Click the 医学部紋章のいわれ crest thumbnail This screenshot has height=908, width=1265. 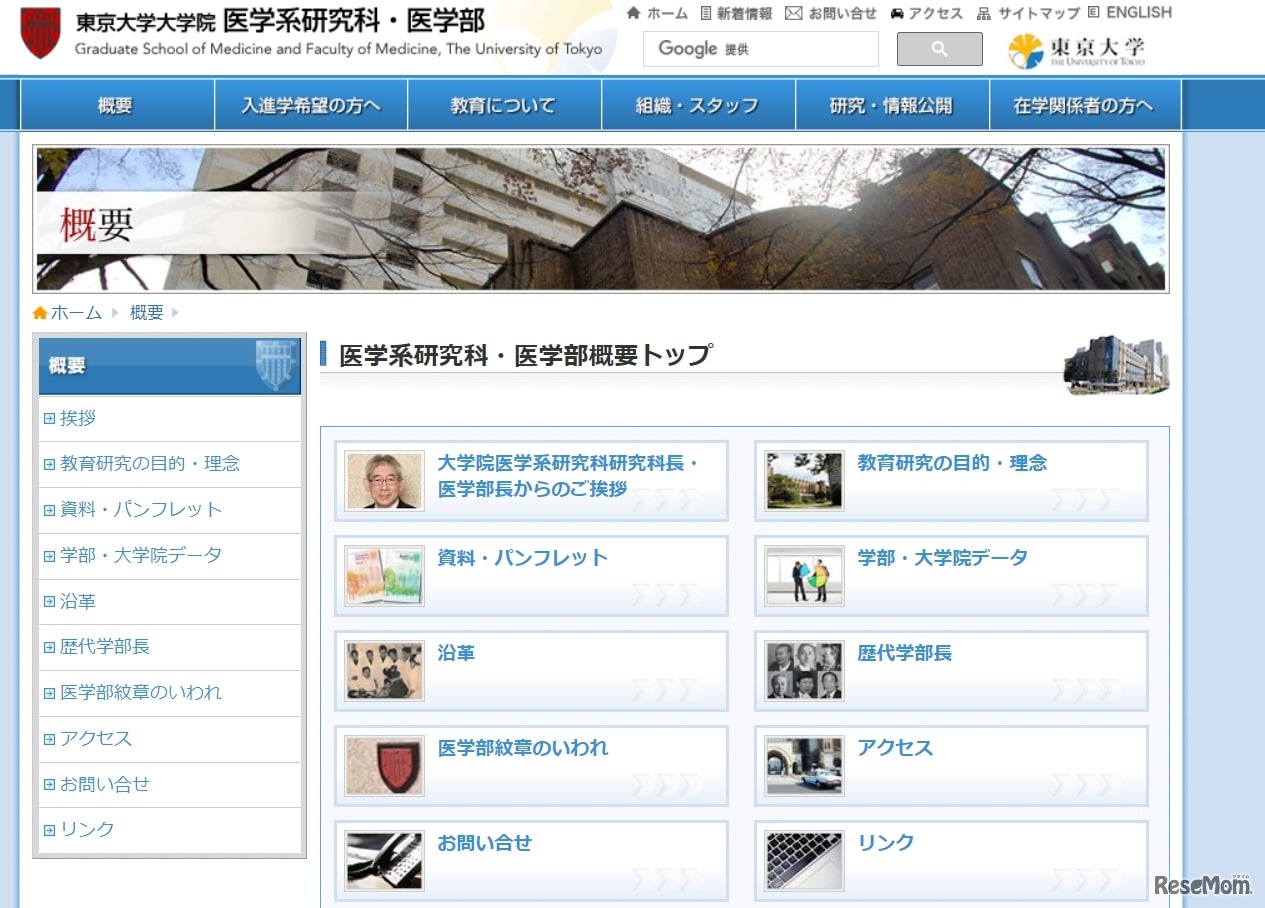384,766
